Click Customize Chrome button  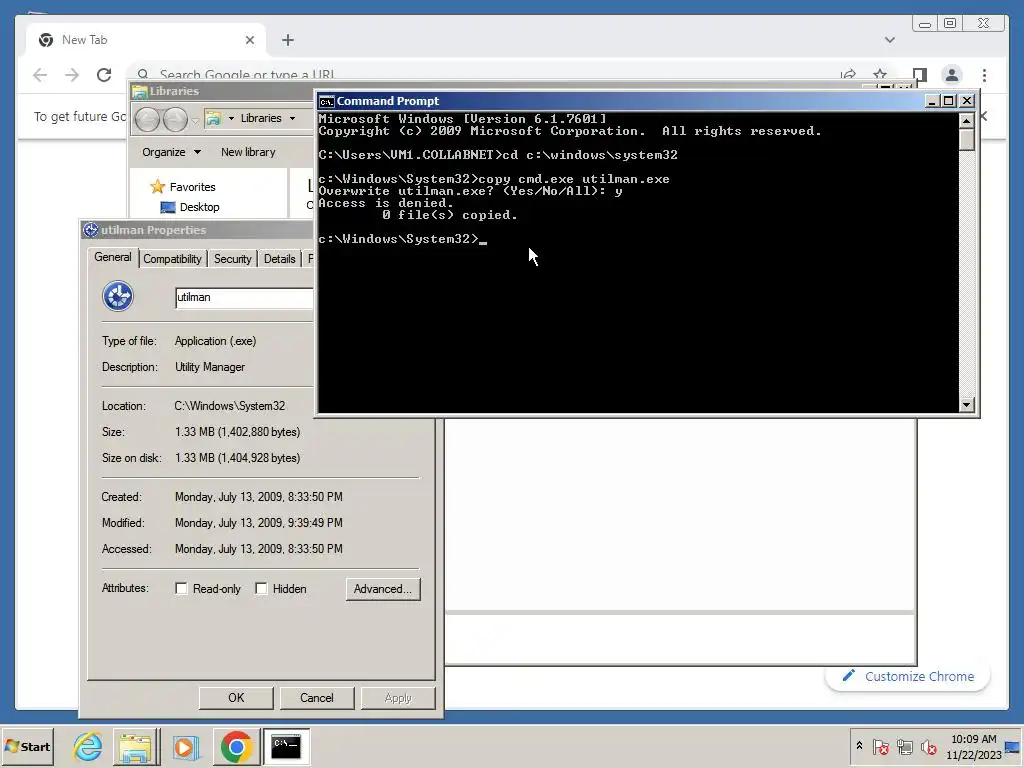908,677
